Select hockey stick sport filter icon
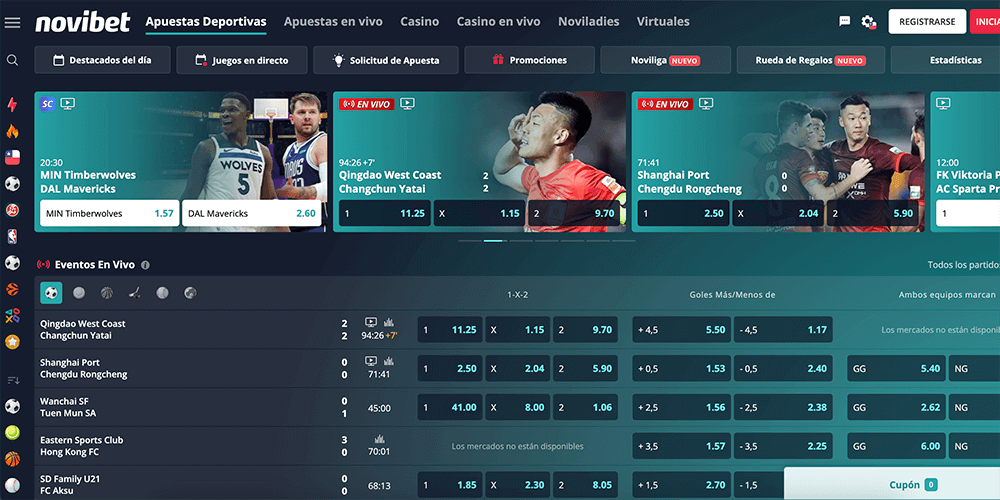Screen dimensions: 1000x500 pyautogui.click(x=134, y=293)
